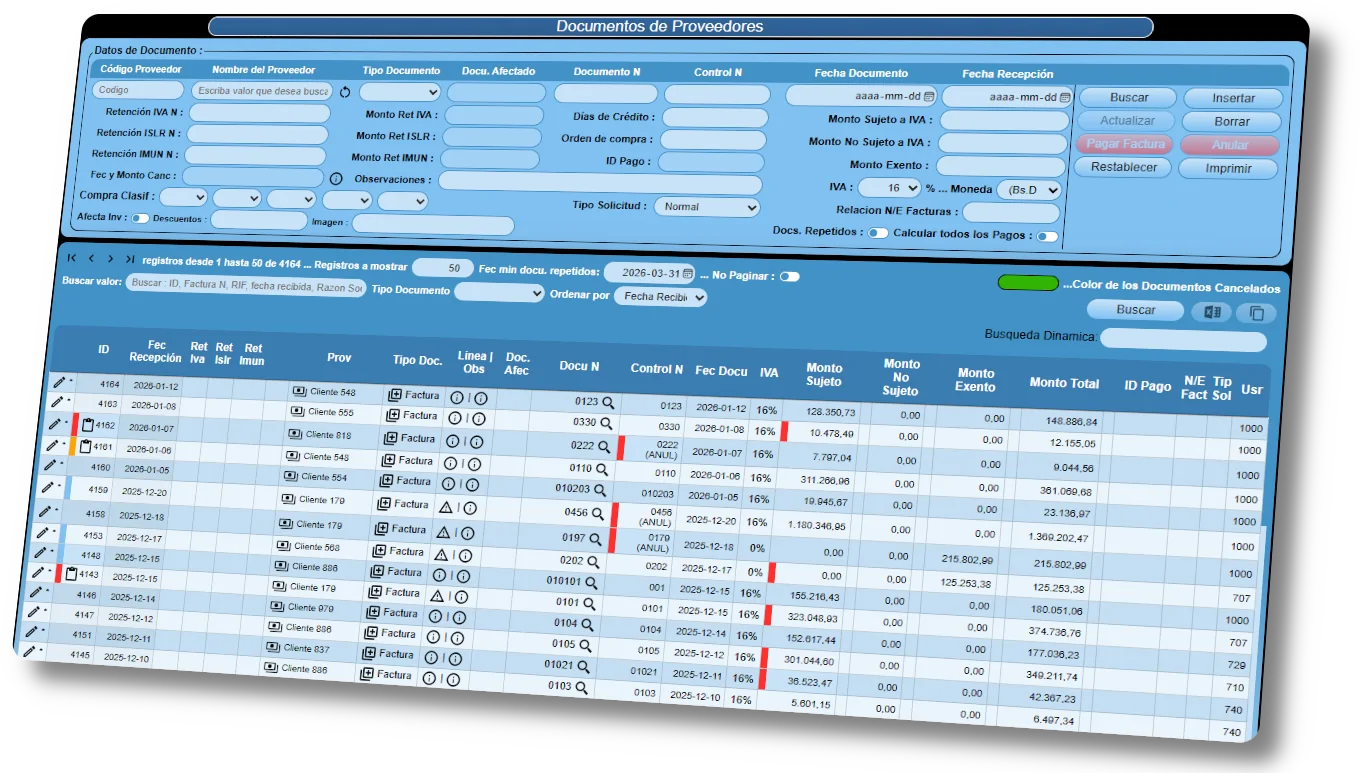Click the clipboard icon on row 4162
The width and height of the screenshot is (1361, 773).
pos(86,424)
